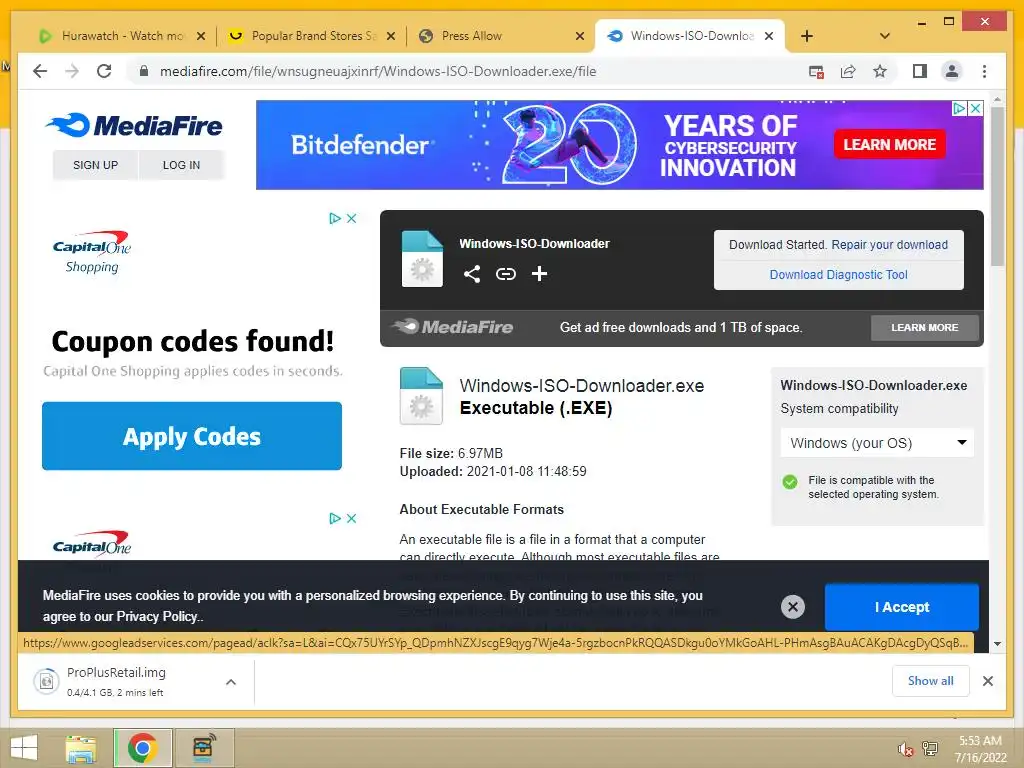Reload the MediaFire page
Image resolution: width=1024 pixels, height=768 pixels.
point(104,71)
